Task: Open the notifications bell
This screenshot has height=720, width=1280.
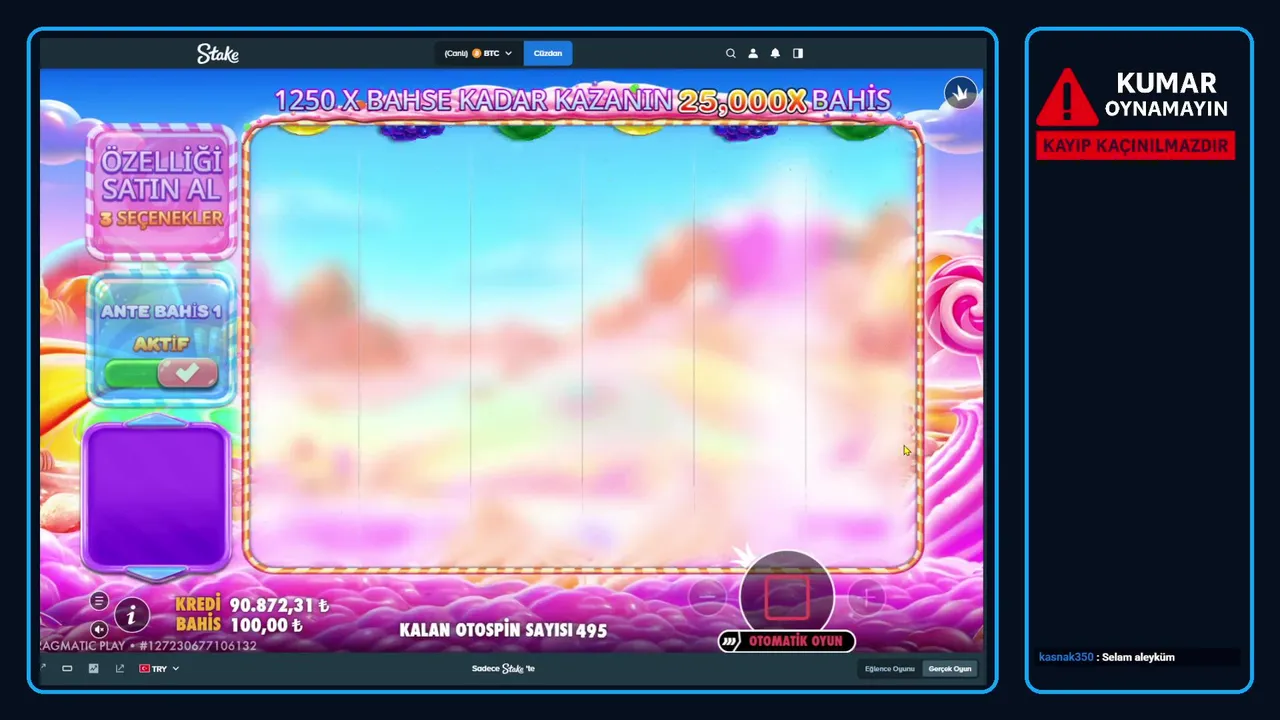Action: [x=775, y=54]
